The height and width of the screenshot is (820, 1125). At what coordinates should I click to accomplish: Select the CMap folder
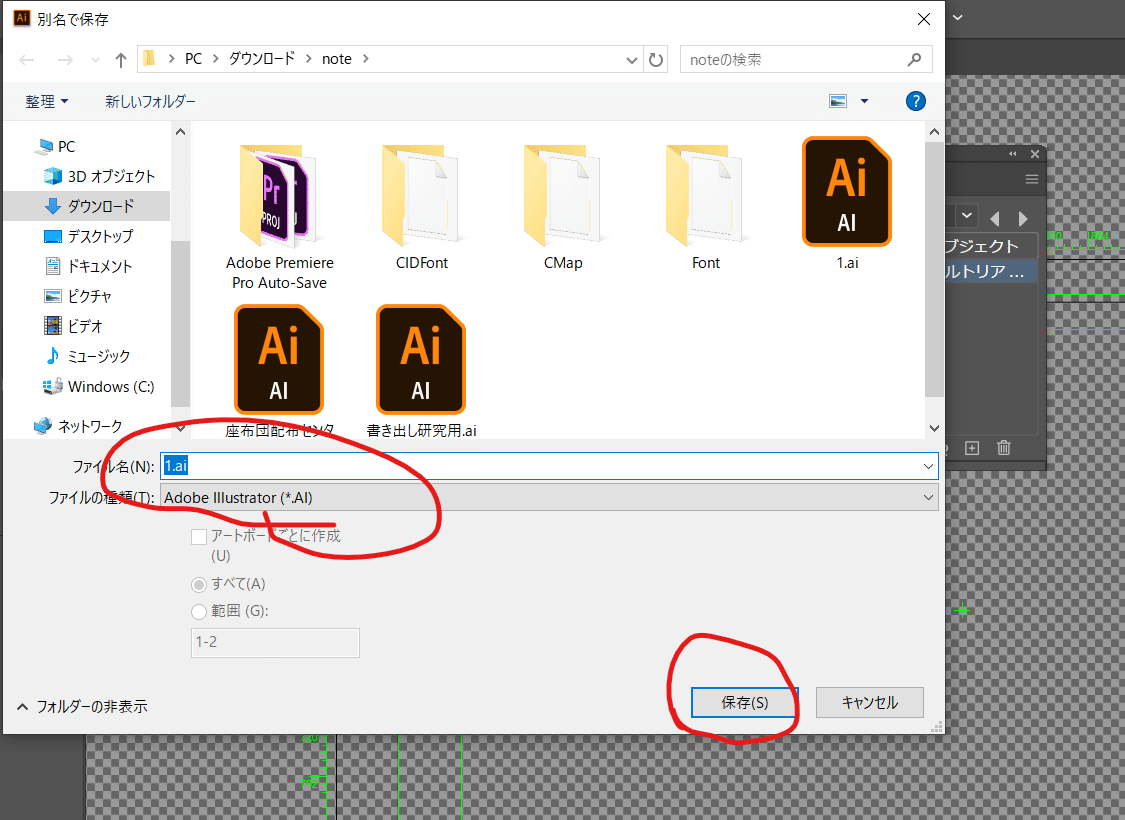[563, 207]
